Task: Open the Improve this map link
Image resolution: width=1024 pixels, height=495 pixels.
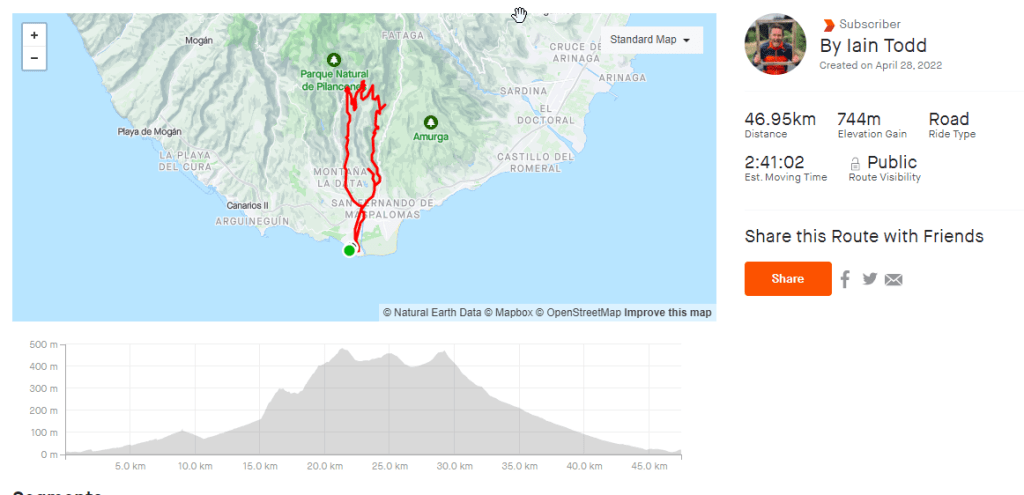Action: [668, 313]
